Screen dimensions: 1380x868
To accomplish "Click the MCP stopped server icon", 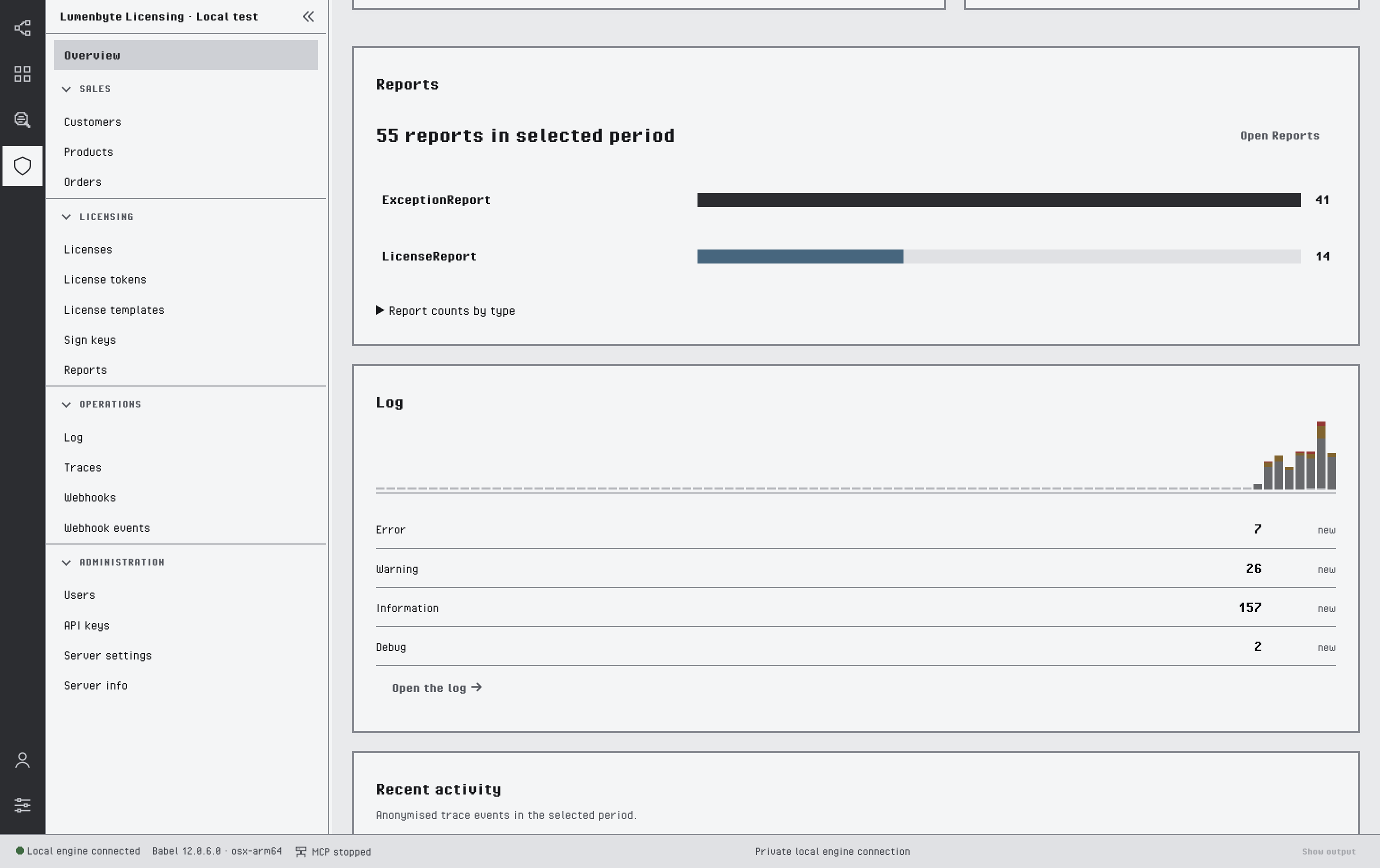I will [301, 852].
